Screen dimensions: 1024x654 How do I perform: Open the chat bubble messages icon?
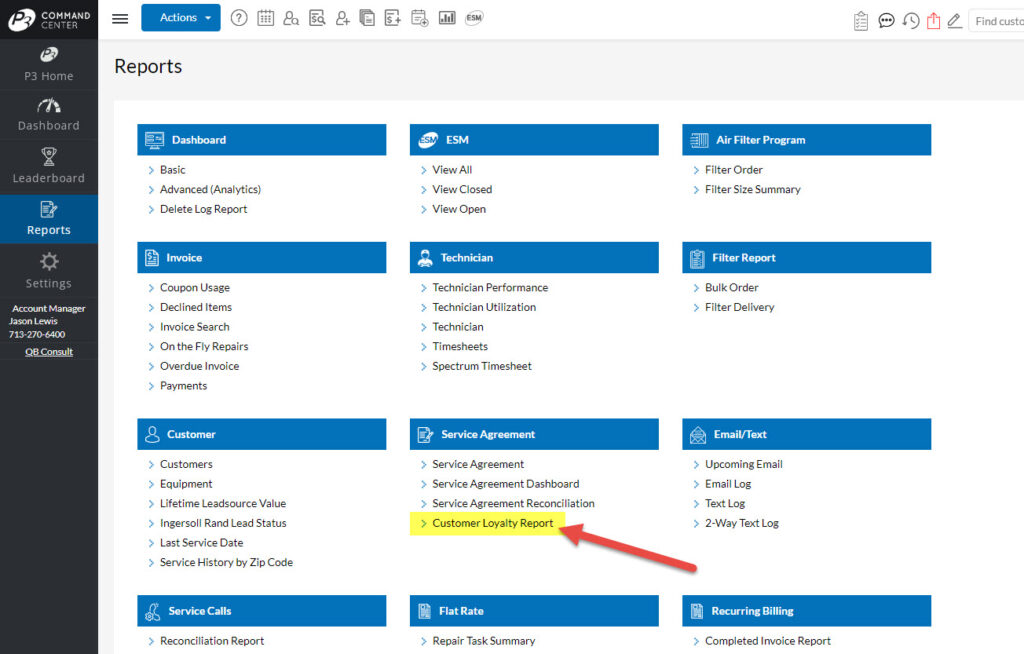pyautogui.click(x=886, y=20)
